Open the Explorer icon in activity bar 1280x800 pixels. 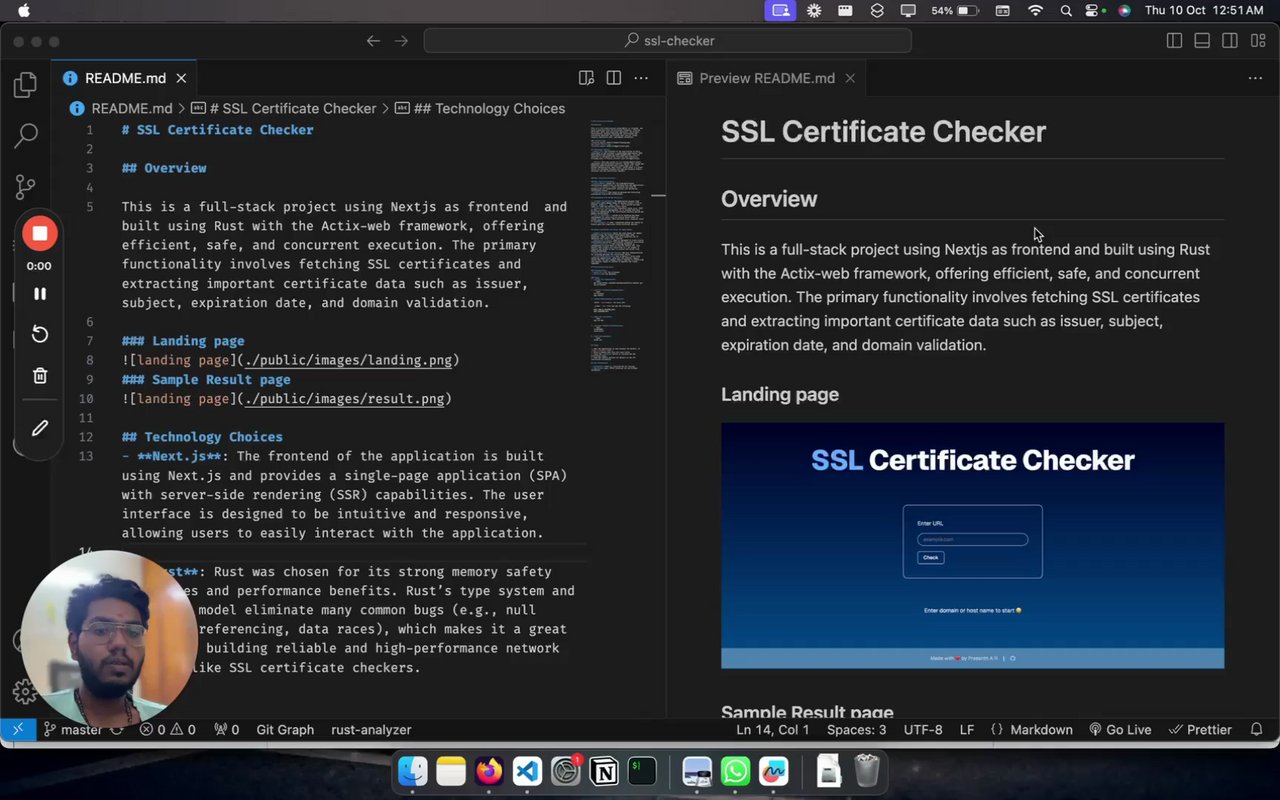(25, 85)
